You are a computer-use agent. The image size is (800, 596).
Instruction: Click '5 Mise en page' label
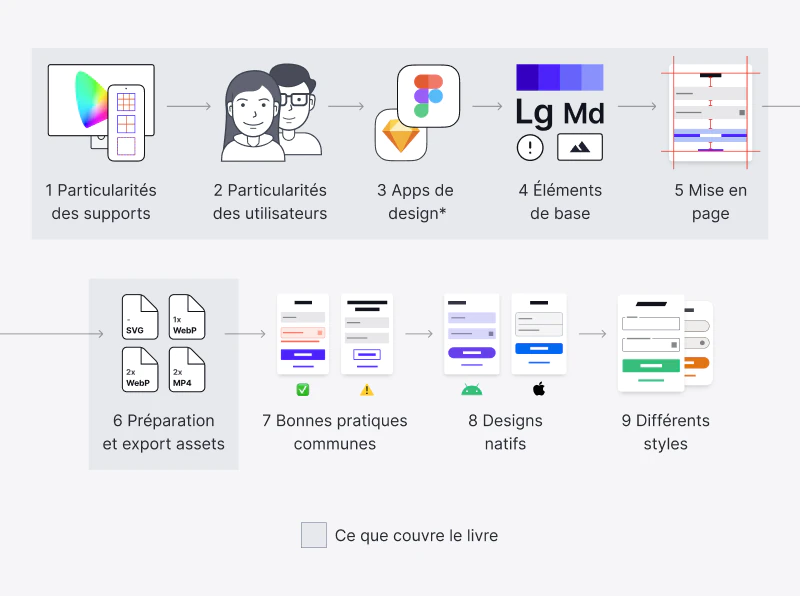[x=711, y=202]
